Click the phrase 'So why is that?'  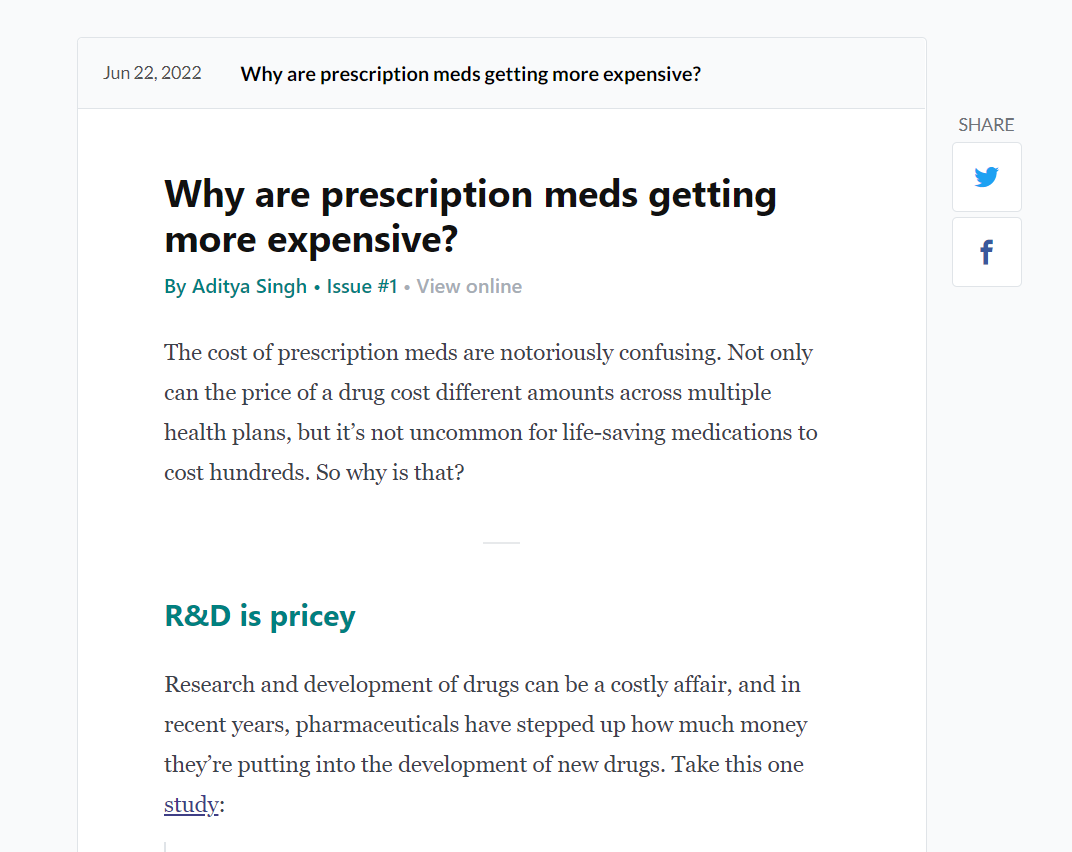pyautogui.click(x=390, y=473)
